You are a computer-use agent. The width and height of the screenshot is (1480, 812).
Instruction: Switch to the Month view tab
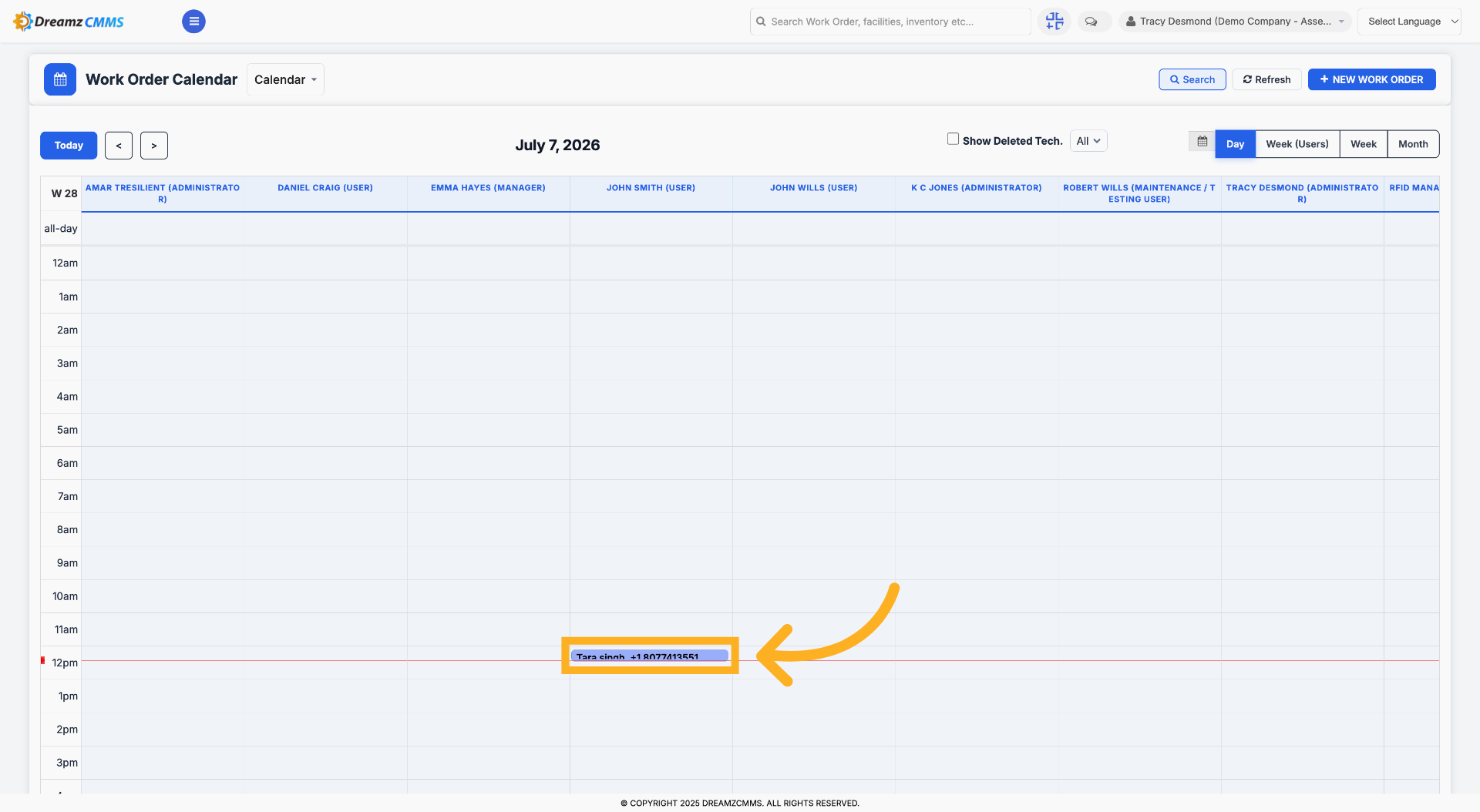(x=1413, y=144)
